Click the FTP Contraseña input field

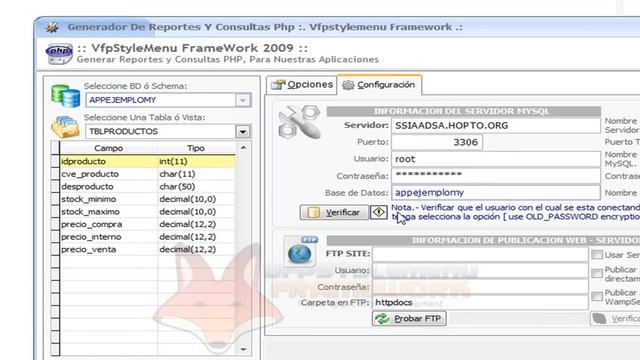coord(480,287)
